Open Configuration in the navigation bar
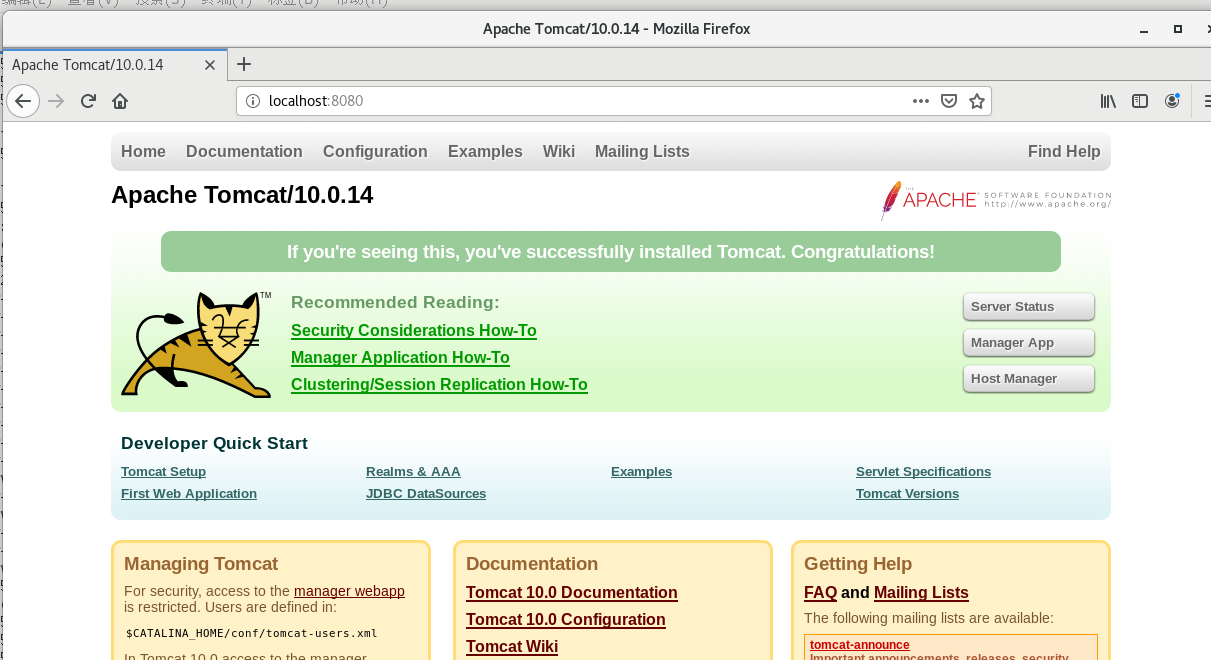The width and height of the screenshot is (1211, 660). point(375,152)
